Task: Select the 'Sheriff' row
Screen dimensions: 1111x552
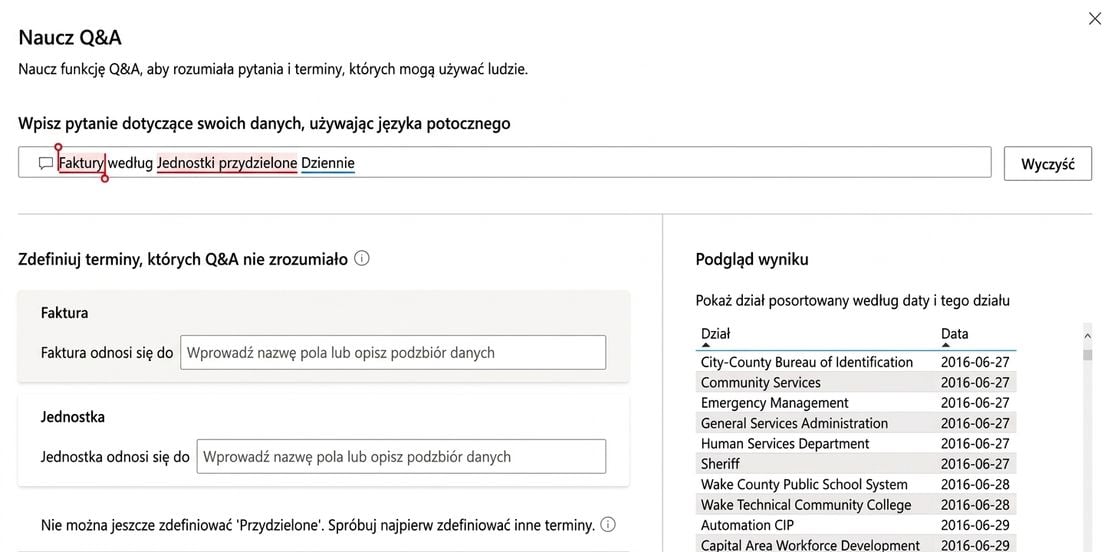Action: pyautogui.click(x=856, y=464)
